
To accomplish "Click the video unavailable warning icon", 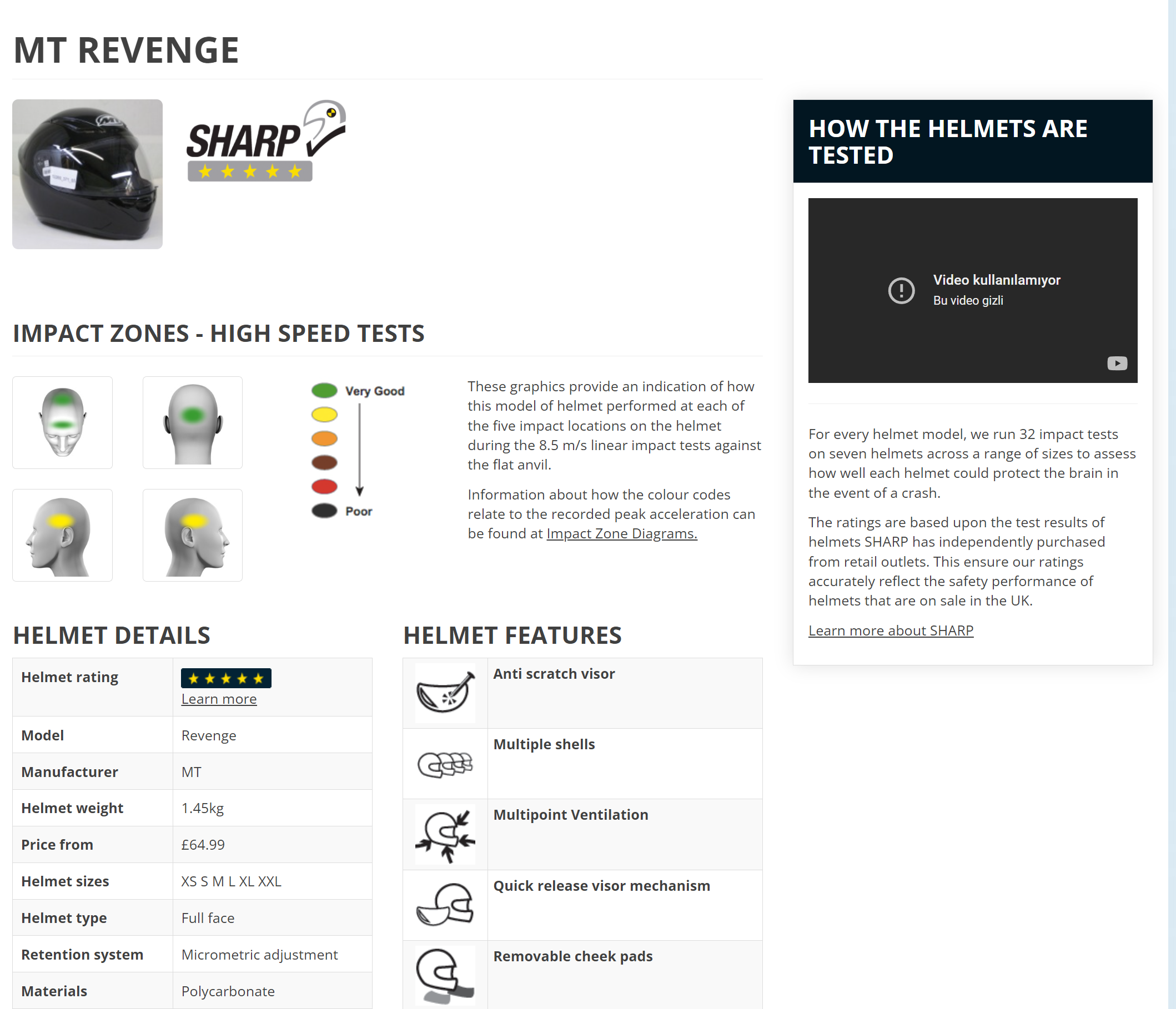I will point(901,290).
